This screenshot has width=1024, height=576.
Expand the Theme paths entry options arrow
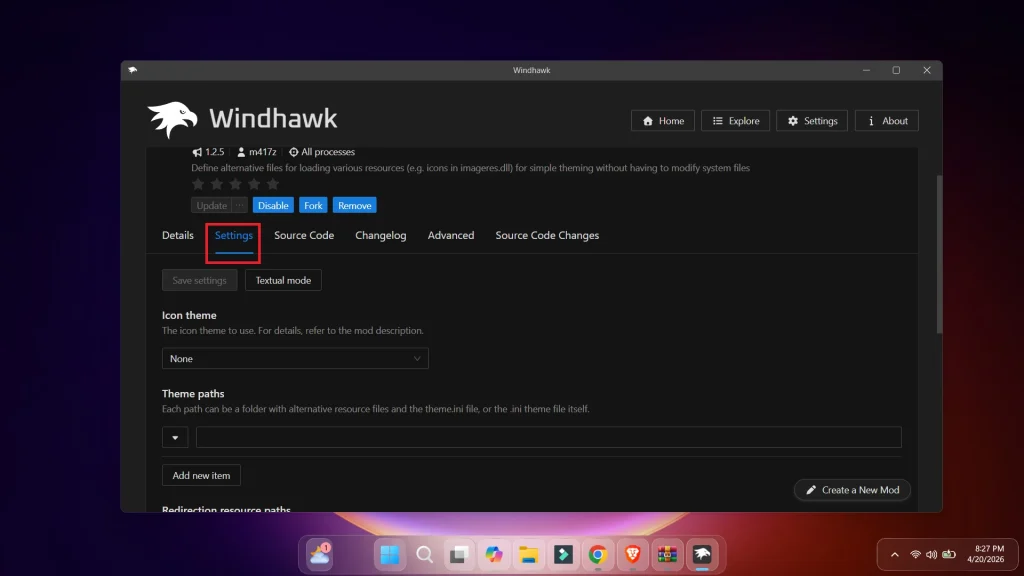(175, 437)
